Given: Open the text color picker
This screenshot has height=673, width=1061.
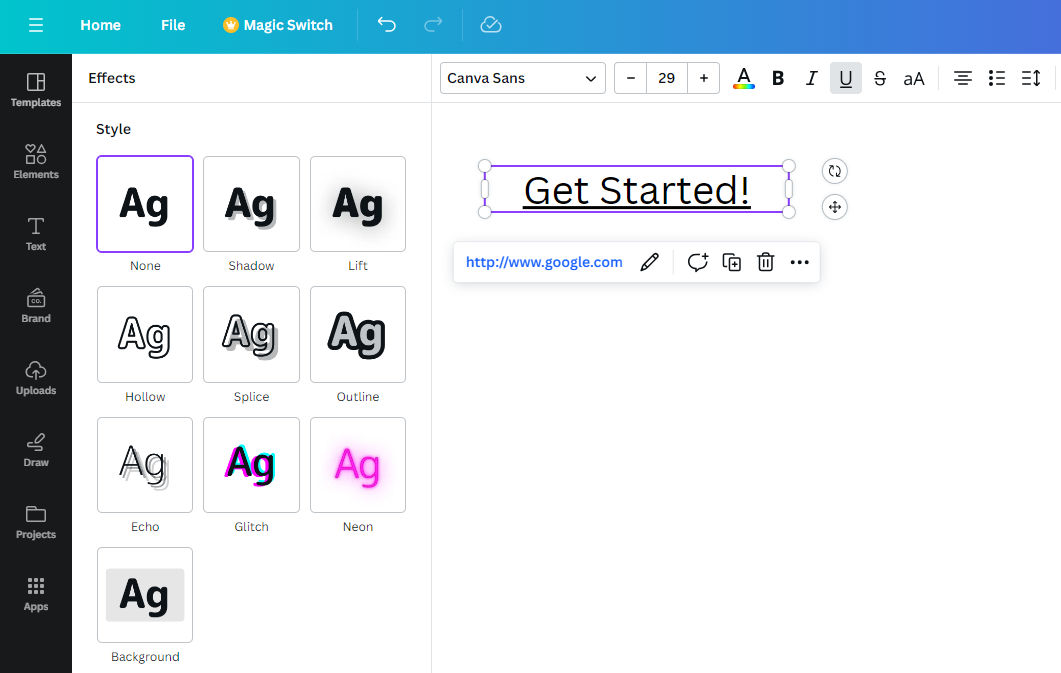Looking at the screenshot, I should [x=744, y=78].
